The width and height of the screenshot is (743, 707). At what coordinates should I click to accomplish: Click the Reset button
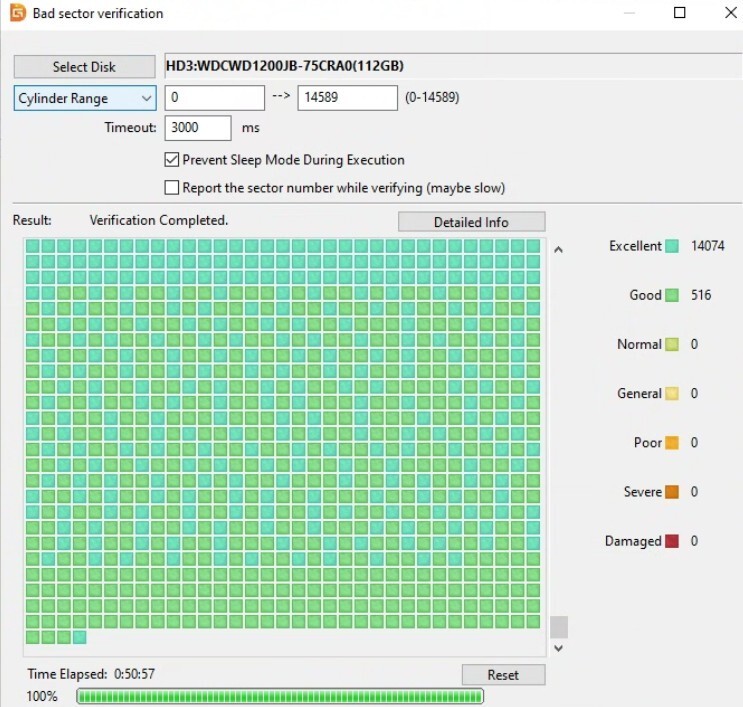coord(503,675)
